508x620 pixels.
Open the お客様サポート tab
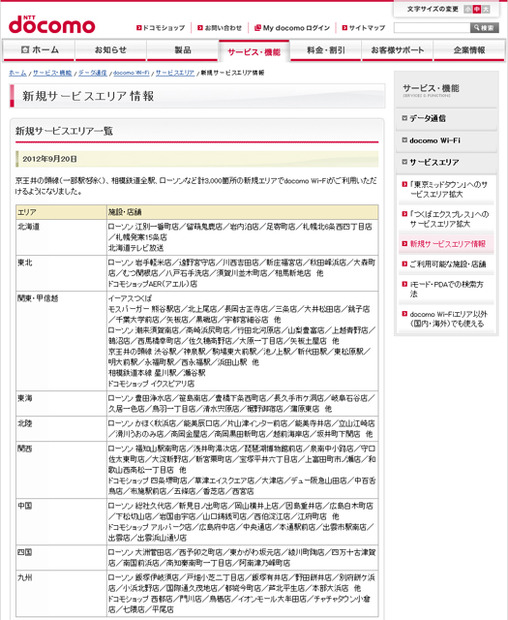[x=397, y=51]
